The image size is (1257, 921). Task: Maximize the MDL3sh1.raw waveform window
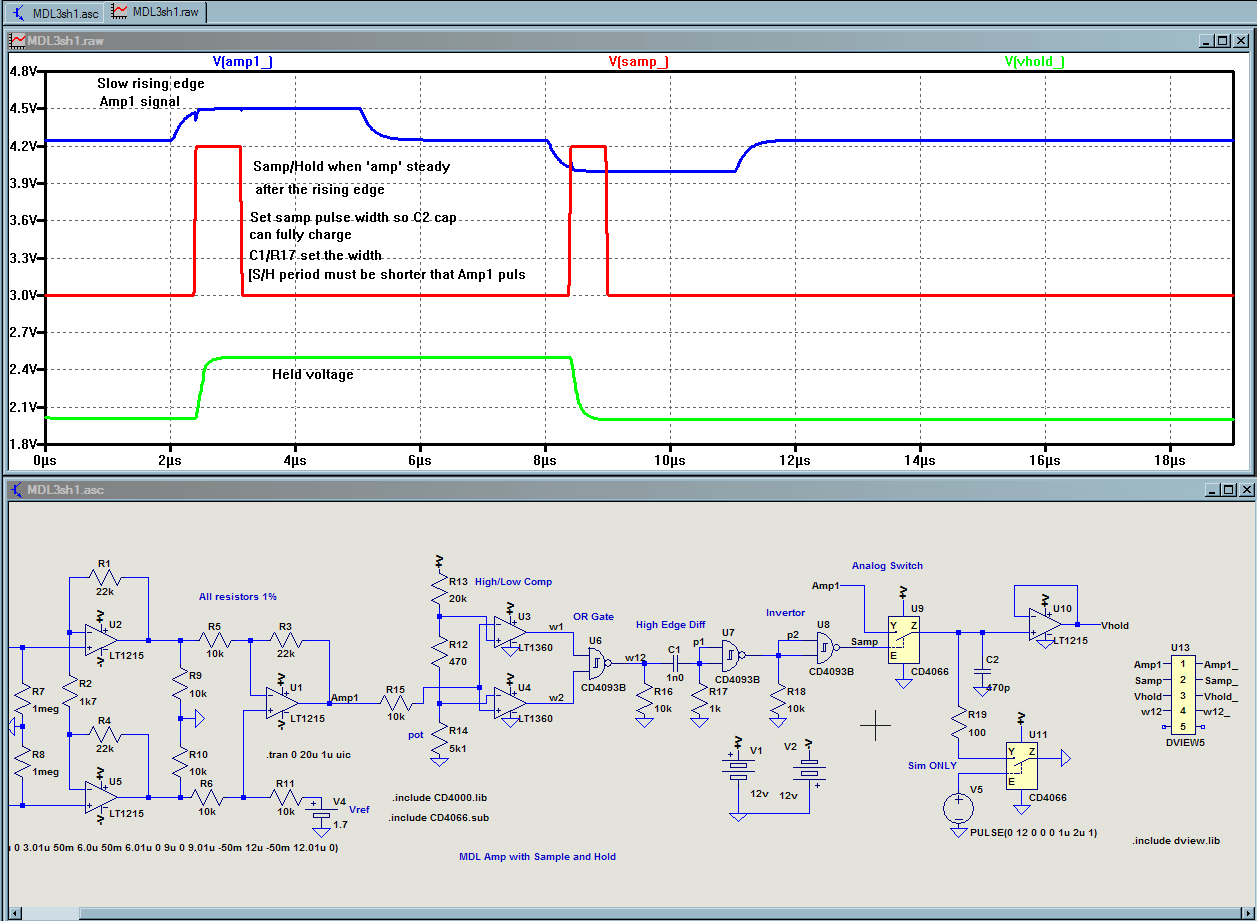pos(1223,41)
